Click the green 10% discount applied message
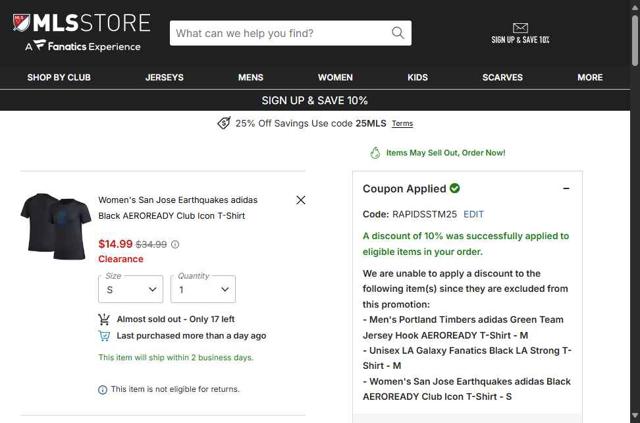This screenshot has width=640, height=423. point(466,244)
